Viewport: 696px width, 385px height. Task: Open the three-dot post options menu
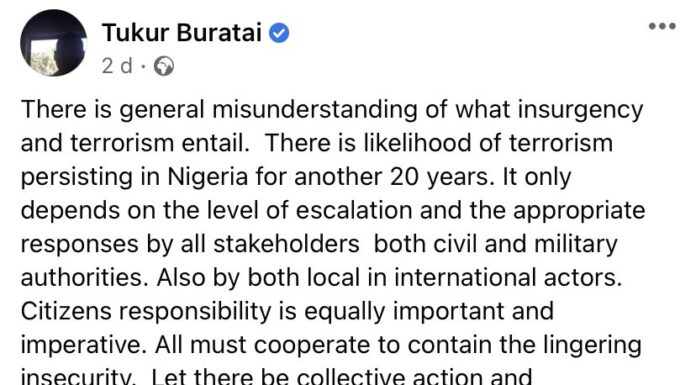(662, 26)
